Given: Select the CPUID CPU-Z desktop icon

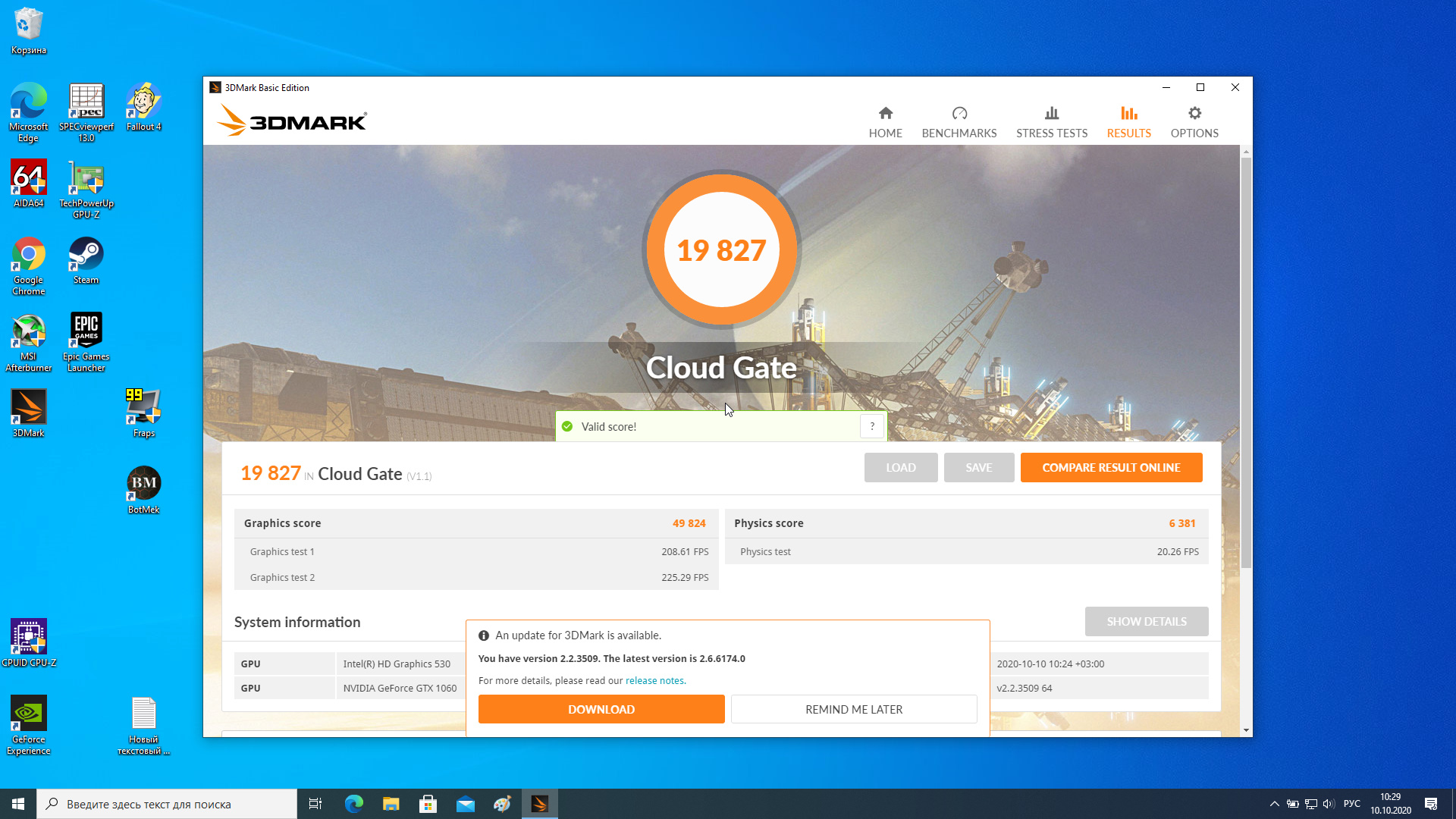Looking at the screenshot, I should coord(29,642).
